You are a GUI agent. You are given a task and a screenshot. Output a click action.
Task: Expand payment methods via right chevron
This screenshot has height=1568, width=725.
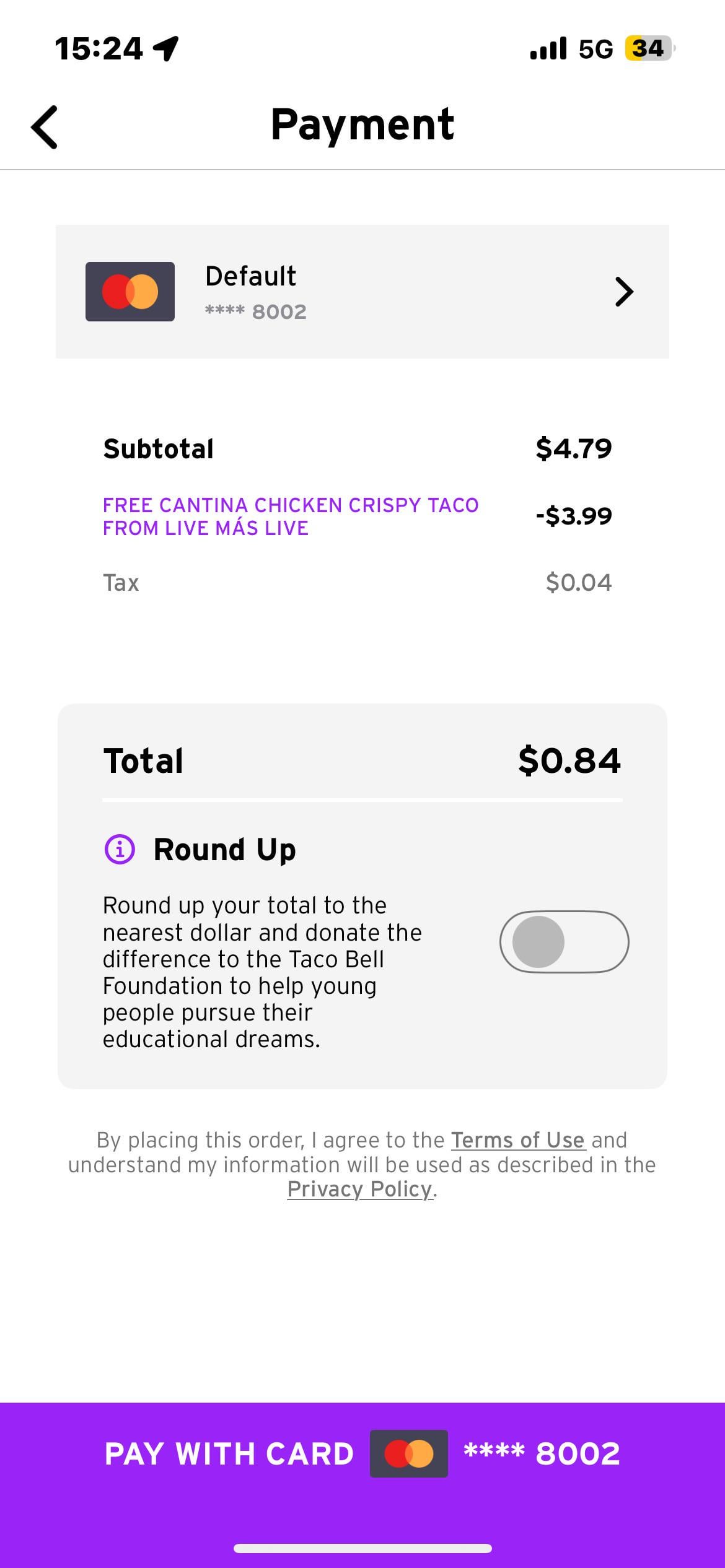pyautogui.click(x=624, y=292)
